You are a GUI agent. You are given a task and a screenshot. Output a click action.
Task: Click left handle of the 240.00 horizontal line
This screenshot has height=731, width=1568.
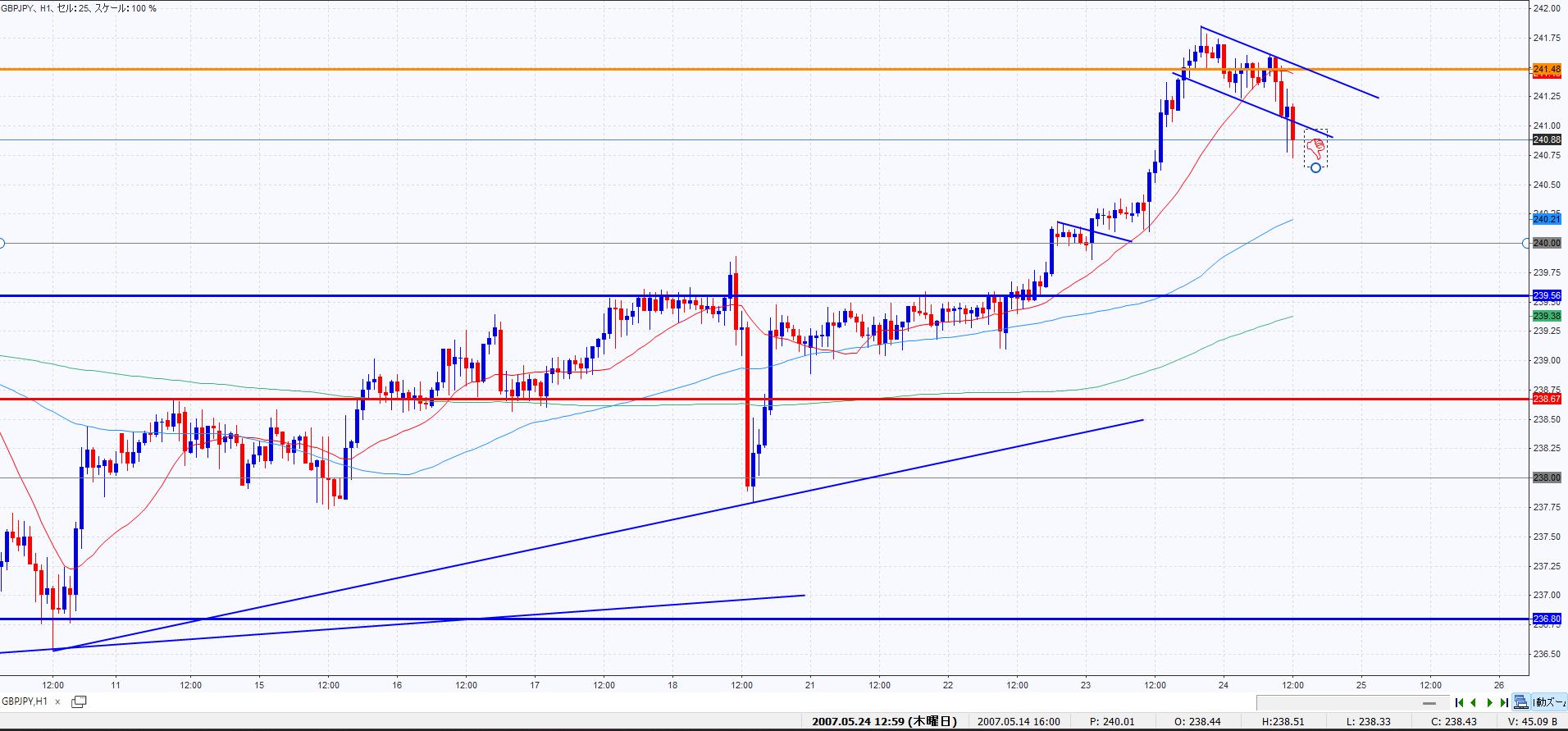2,243
